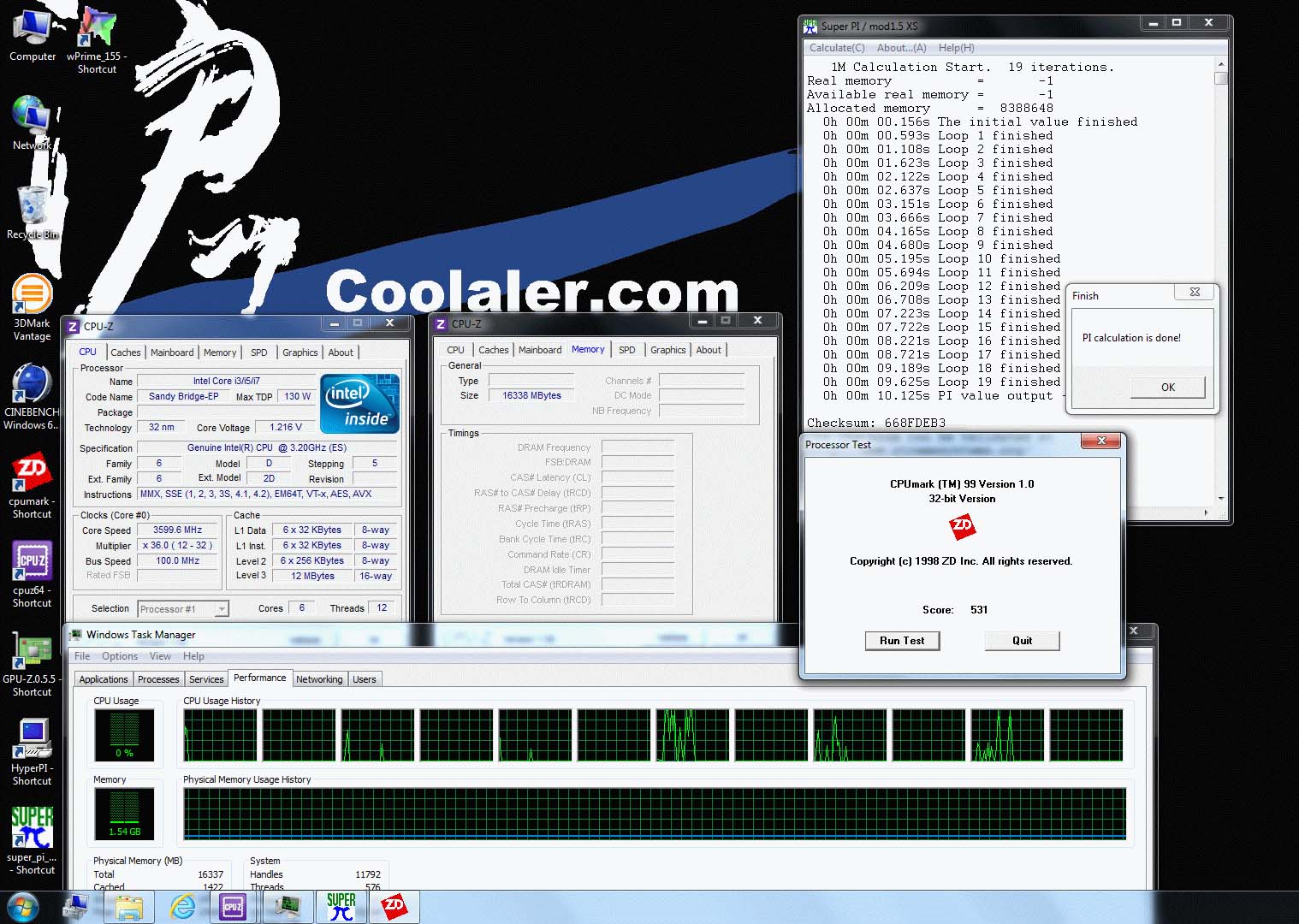
Task: Switch to Applications tab in Task Manager
Action: pos(104,679)
